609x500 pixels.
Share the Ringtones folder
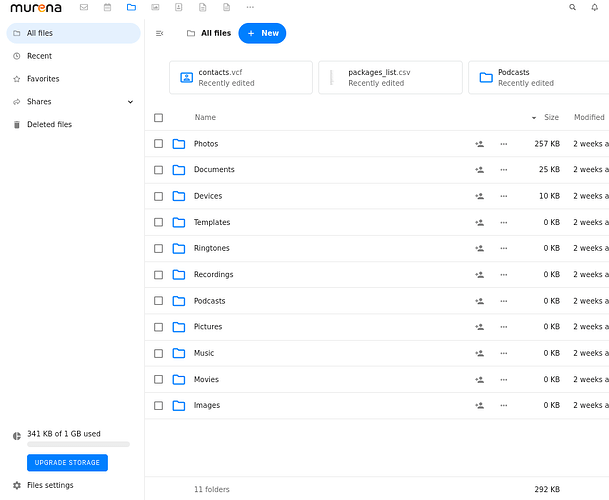(480, 248)
